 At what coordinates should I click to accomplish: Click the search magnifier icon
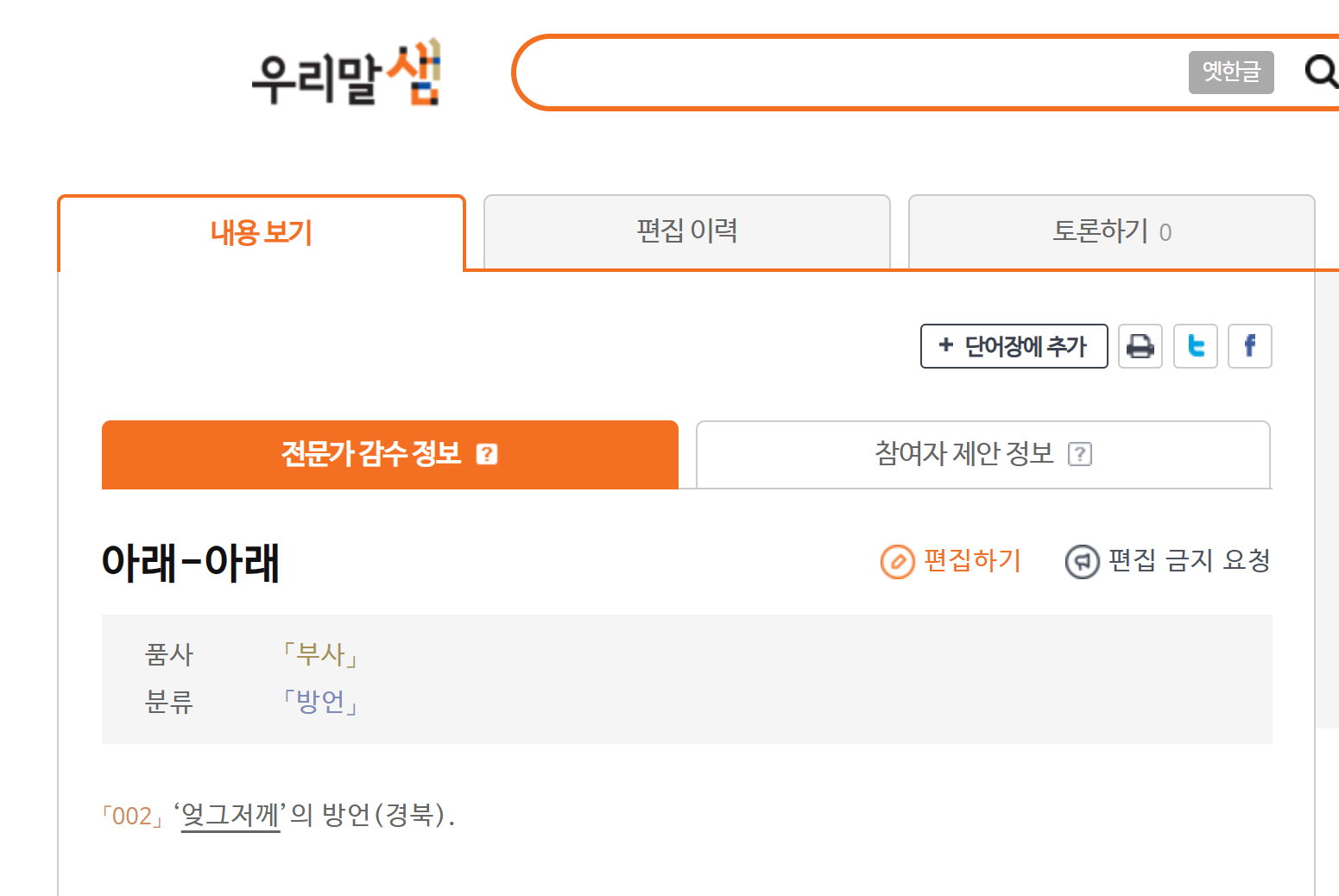pyautogui.click(x=1321, y=72)
